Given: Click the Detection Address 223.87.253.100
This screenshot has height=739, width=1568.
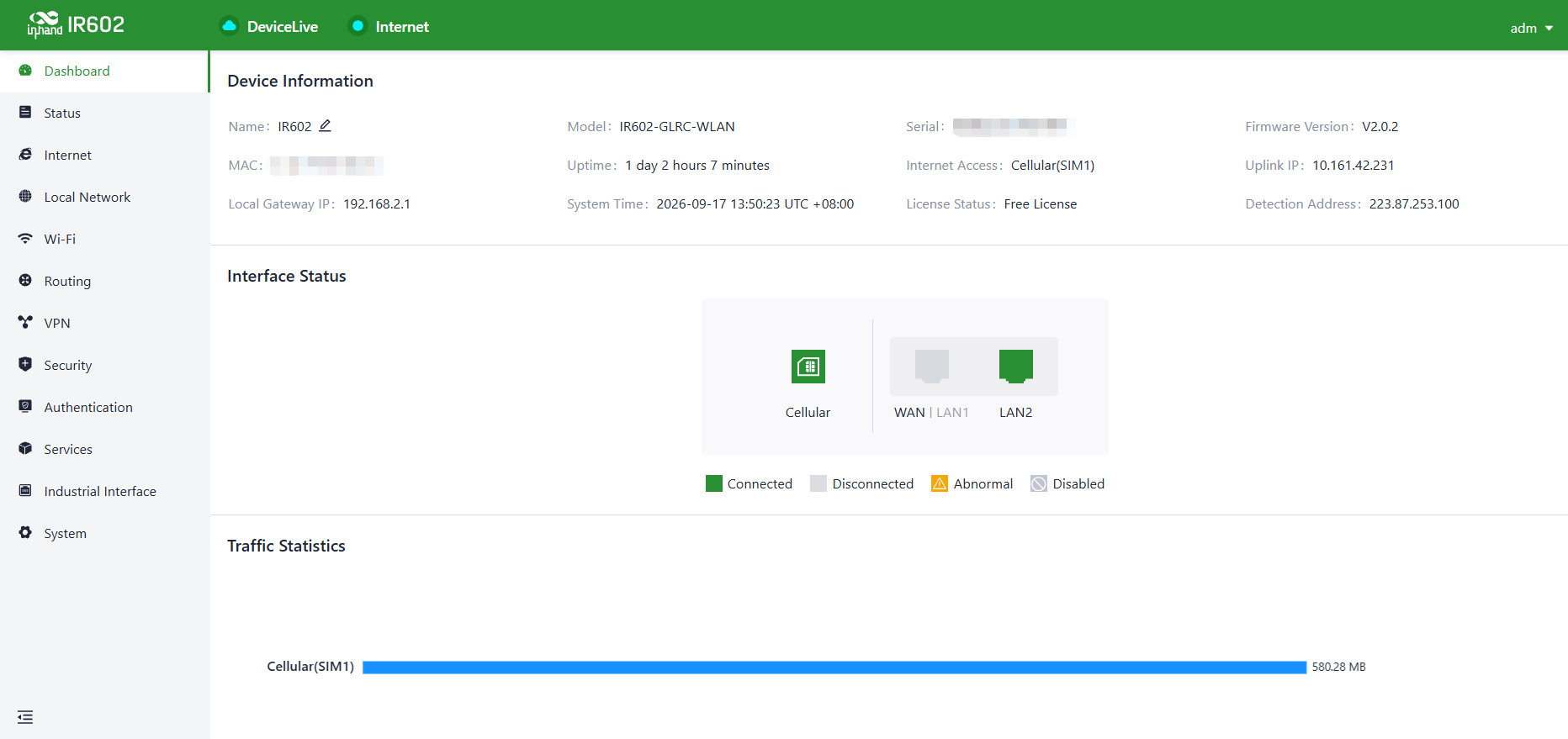Looking at the screenshot, I should click(1414, 204).
